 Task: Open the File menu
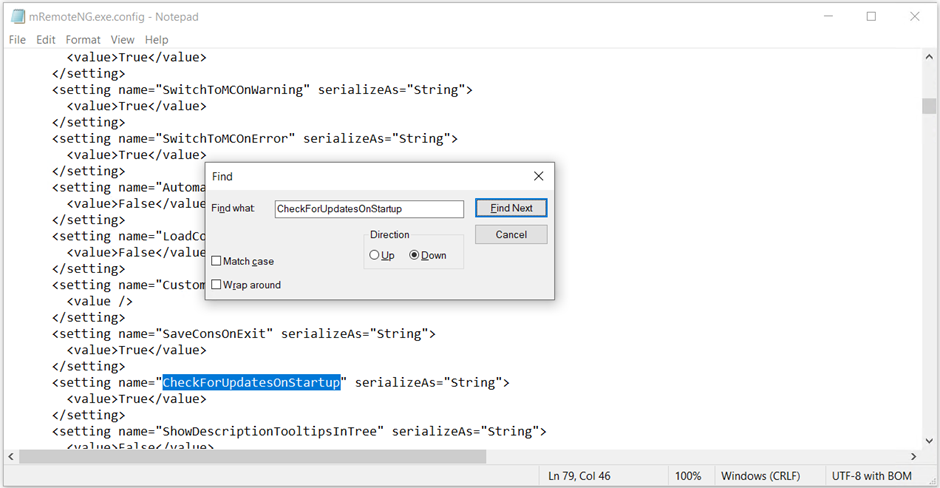click(x=17, y=40)
